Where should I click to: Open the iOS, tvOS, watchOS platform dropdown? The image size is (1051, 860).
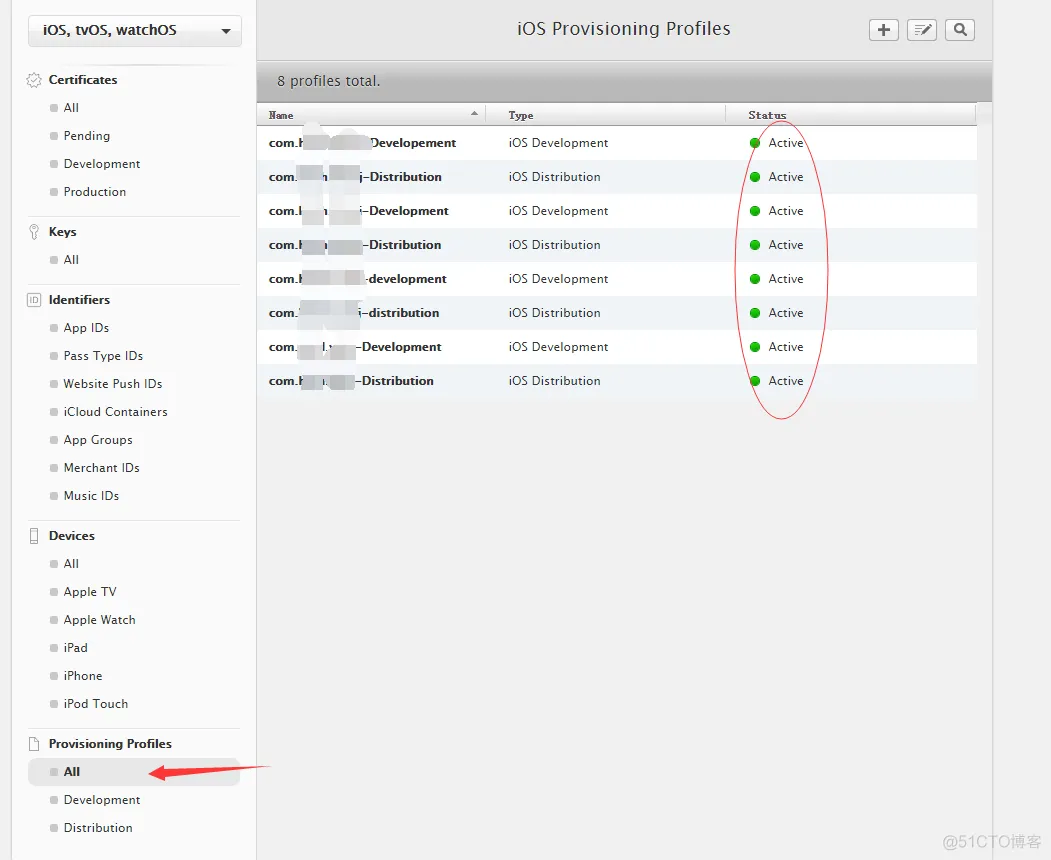coord(135,31)
